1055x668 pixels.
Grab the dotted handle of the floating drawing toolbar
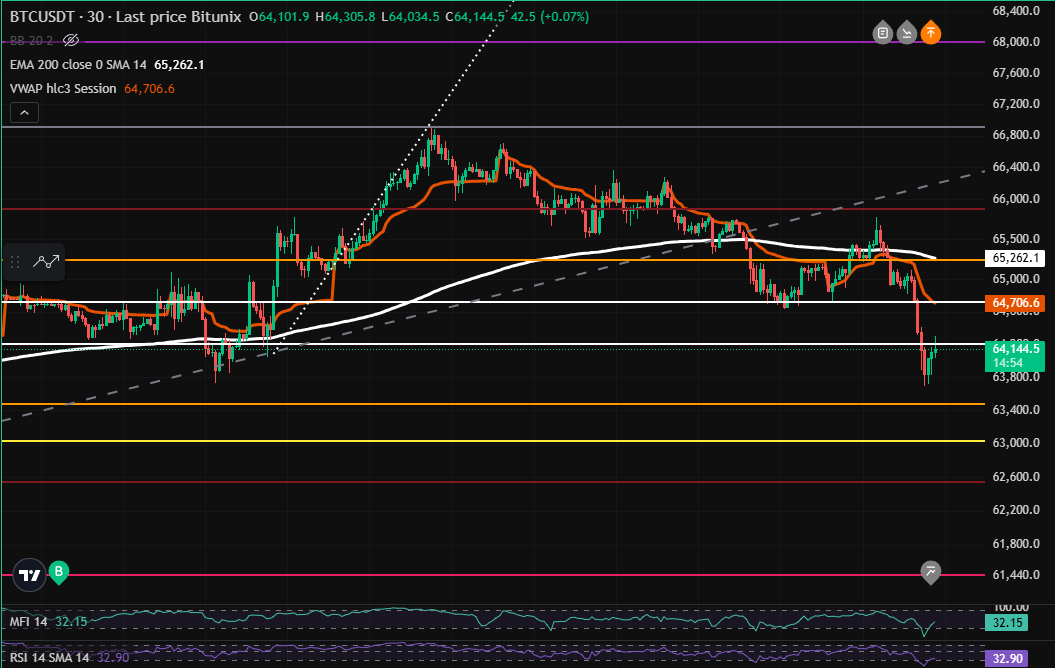(15, 262)
